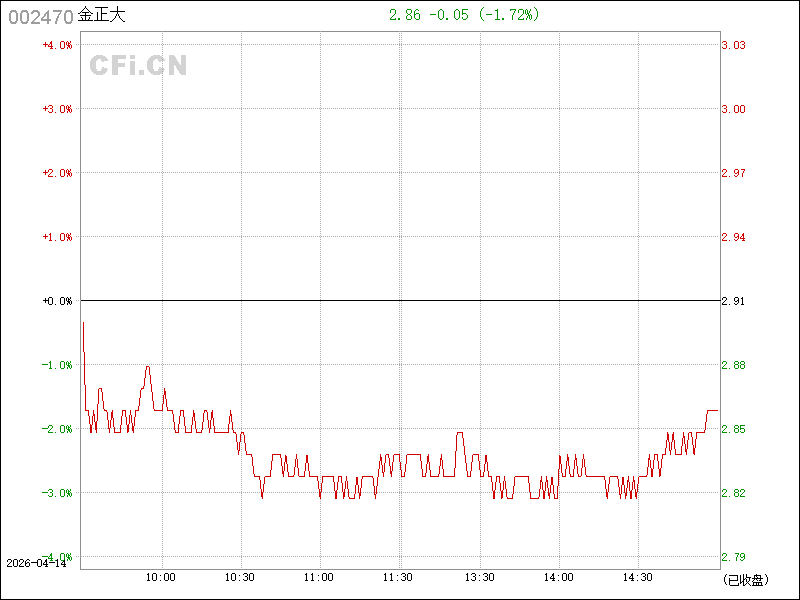Select the 11:00 time axis marker

[x=319, y=577]
